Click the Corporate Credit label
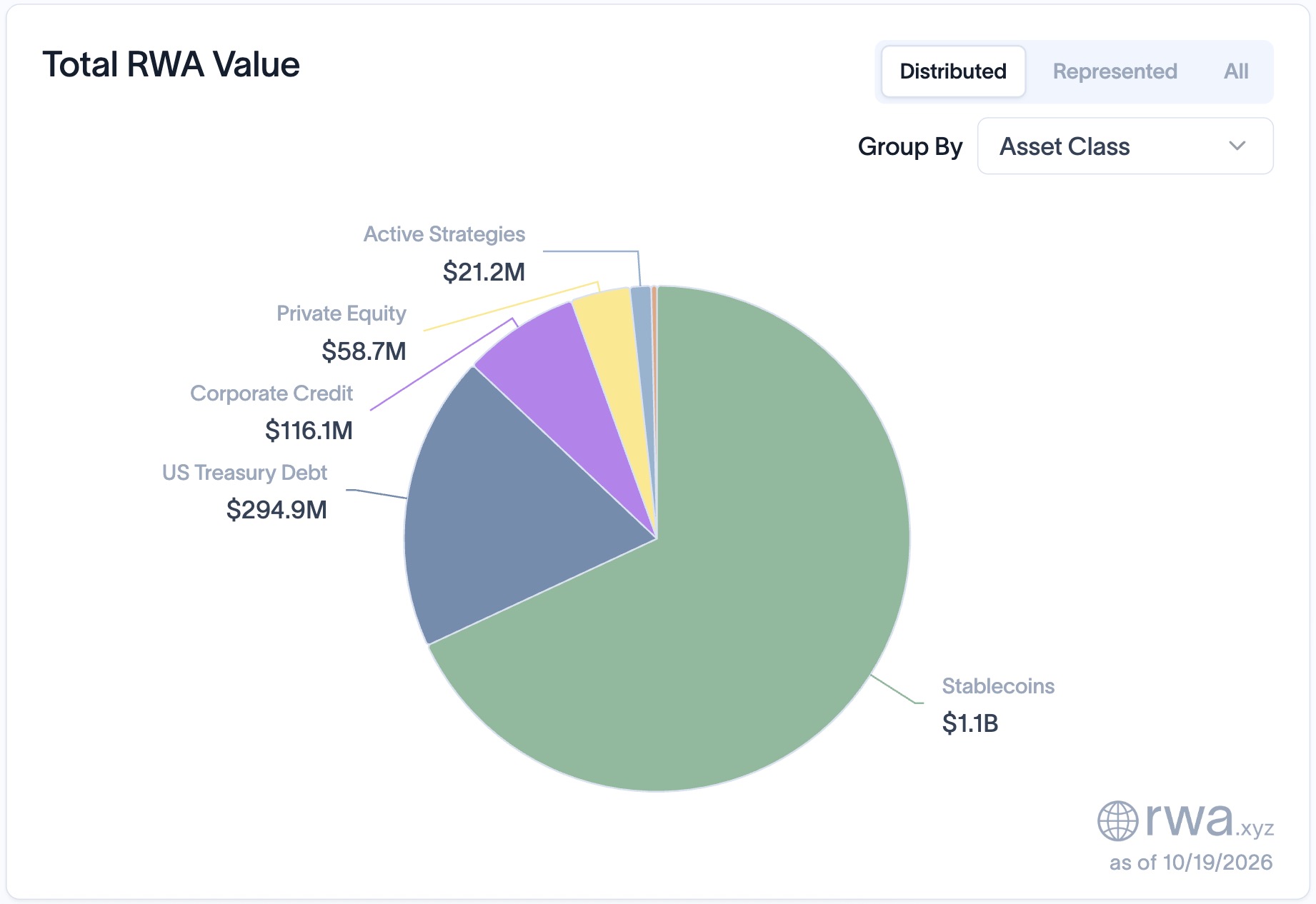This screenshot has width=1316, height=904. pos(271,393)
